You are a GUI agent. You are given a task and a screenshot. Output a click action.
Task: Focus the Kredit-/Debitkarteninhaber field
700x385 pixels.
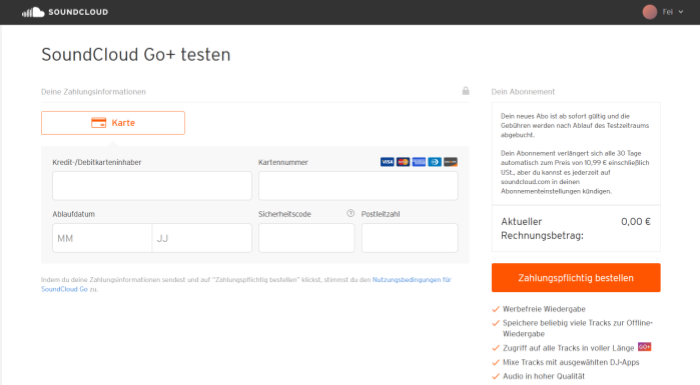point(152,186)
